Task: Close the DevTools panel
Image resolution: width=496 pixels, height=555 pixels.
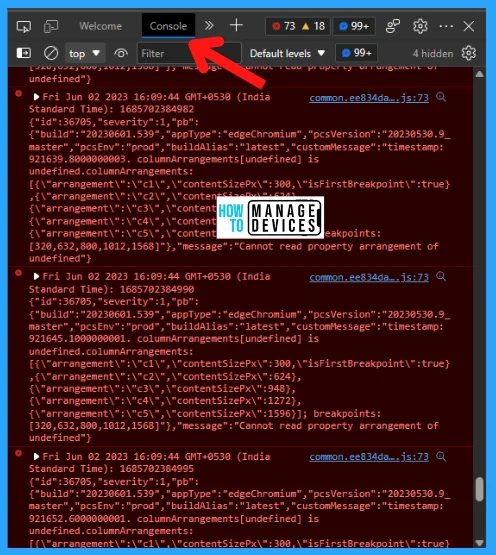Action: [469, 26]
